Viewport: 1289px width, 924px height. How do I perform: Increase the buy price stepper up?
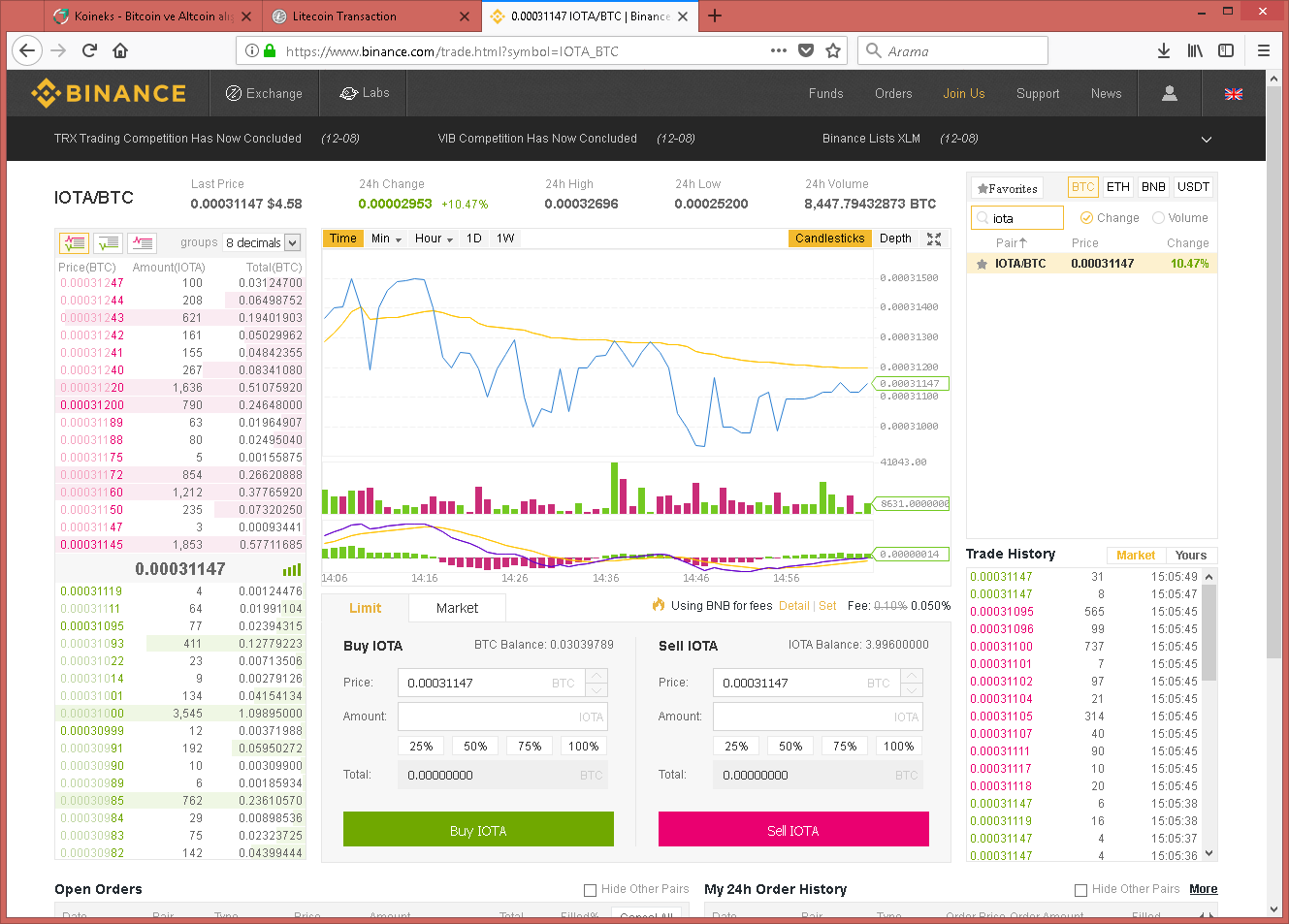(x=597, y=676)
